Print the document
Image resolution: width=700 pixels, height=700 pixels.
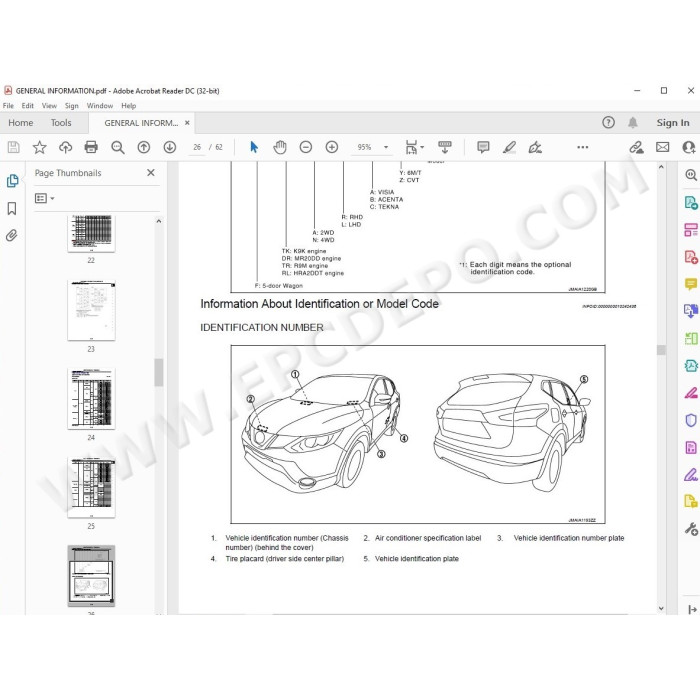point(91,147)
